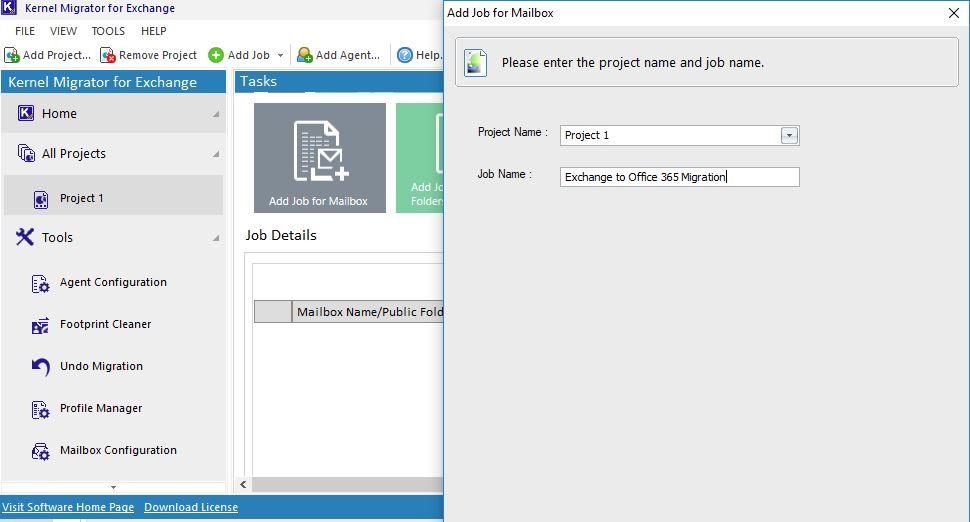Click the Project 1 icon
The height and width of the screenshot is (522, 970).
(x=41, y=199)
